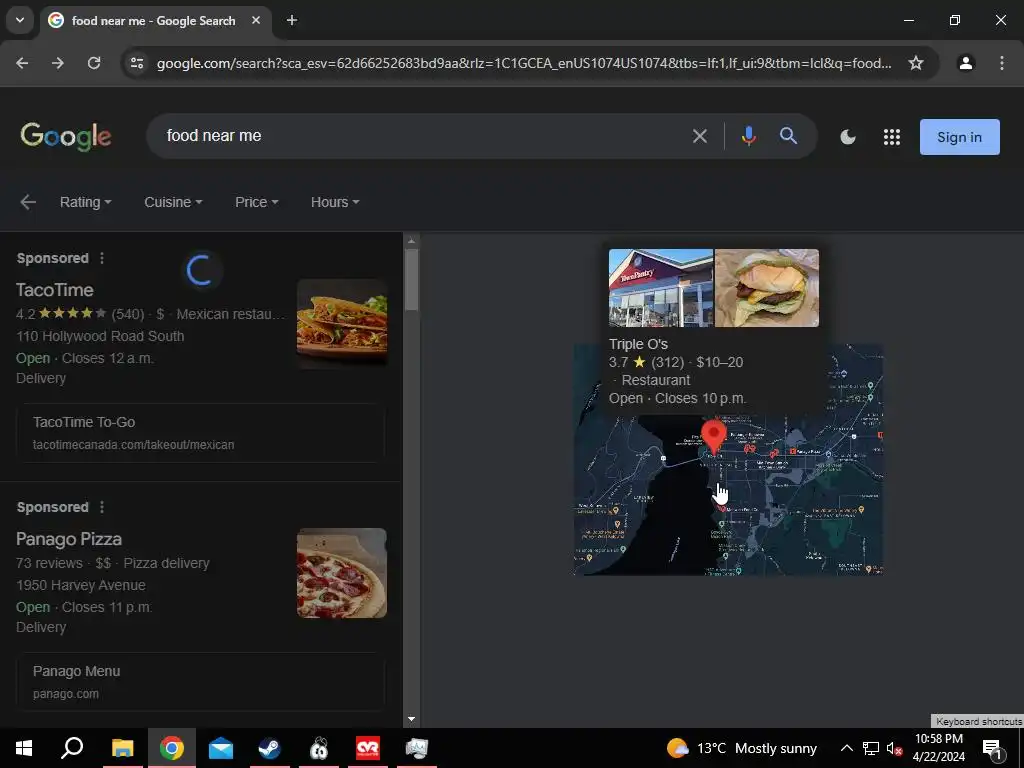Open the Chrome profile icon
This screenshot has width=1024, height=768.
pos(965,63)
